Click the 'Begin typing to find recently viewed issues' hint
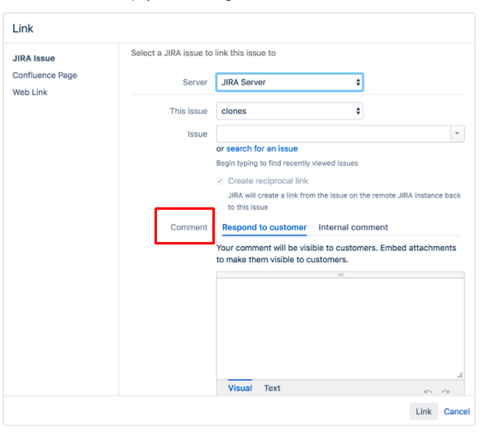Screen dimensions: 504x432 287,163
